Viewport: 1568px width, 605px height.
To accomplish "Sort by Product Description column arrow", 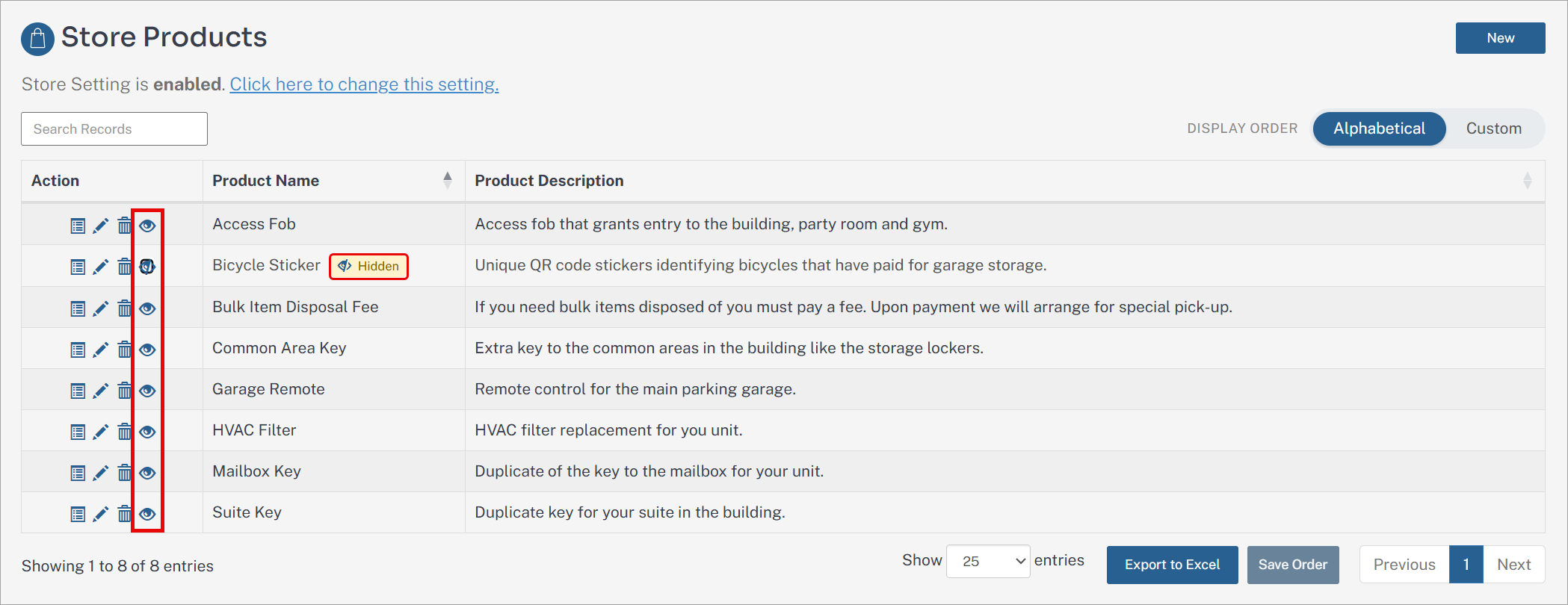I will (x=1527, y=180).
